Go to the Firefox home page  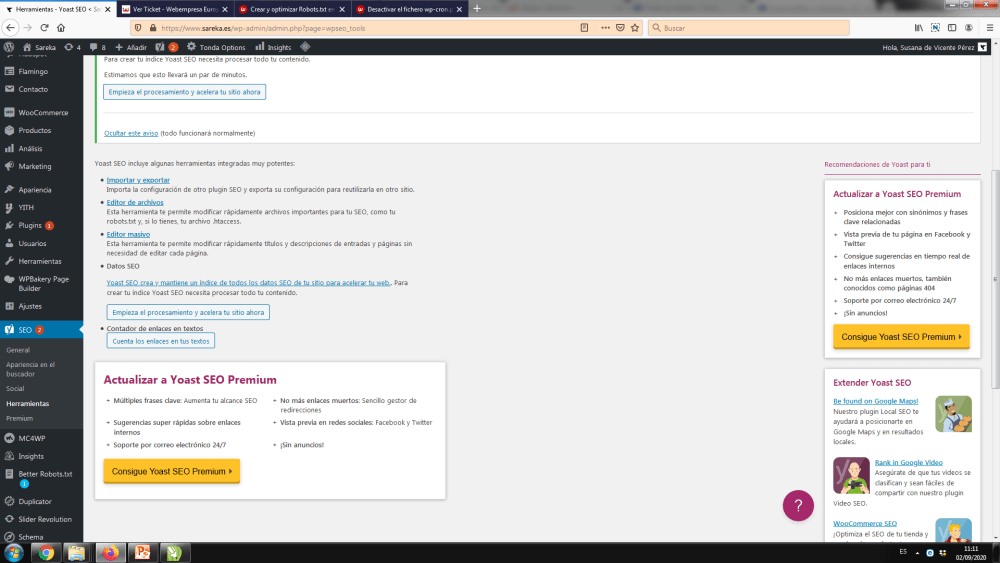pyautogui.click(x=61, y=28)
